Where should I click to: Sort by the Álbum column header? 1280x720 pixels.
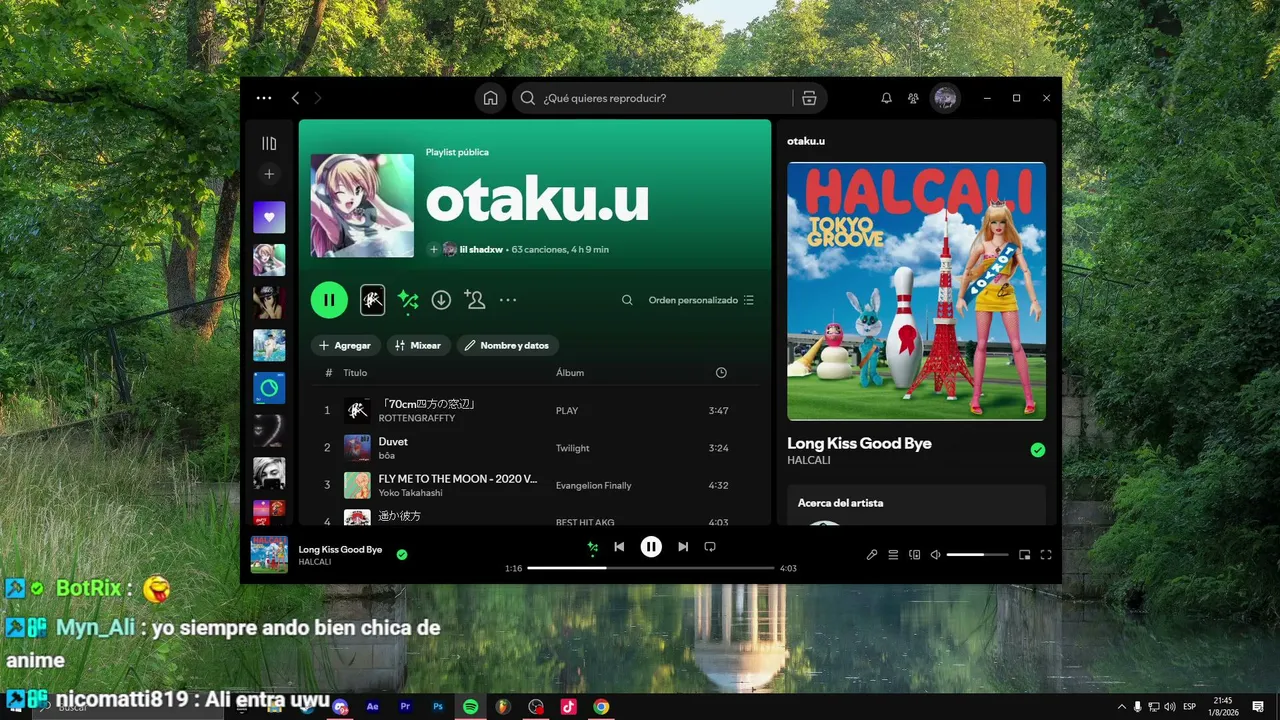coord(570,373)
